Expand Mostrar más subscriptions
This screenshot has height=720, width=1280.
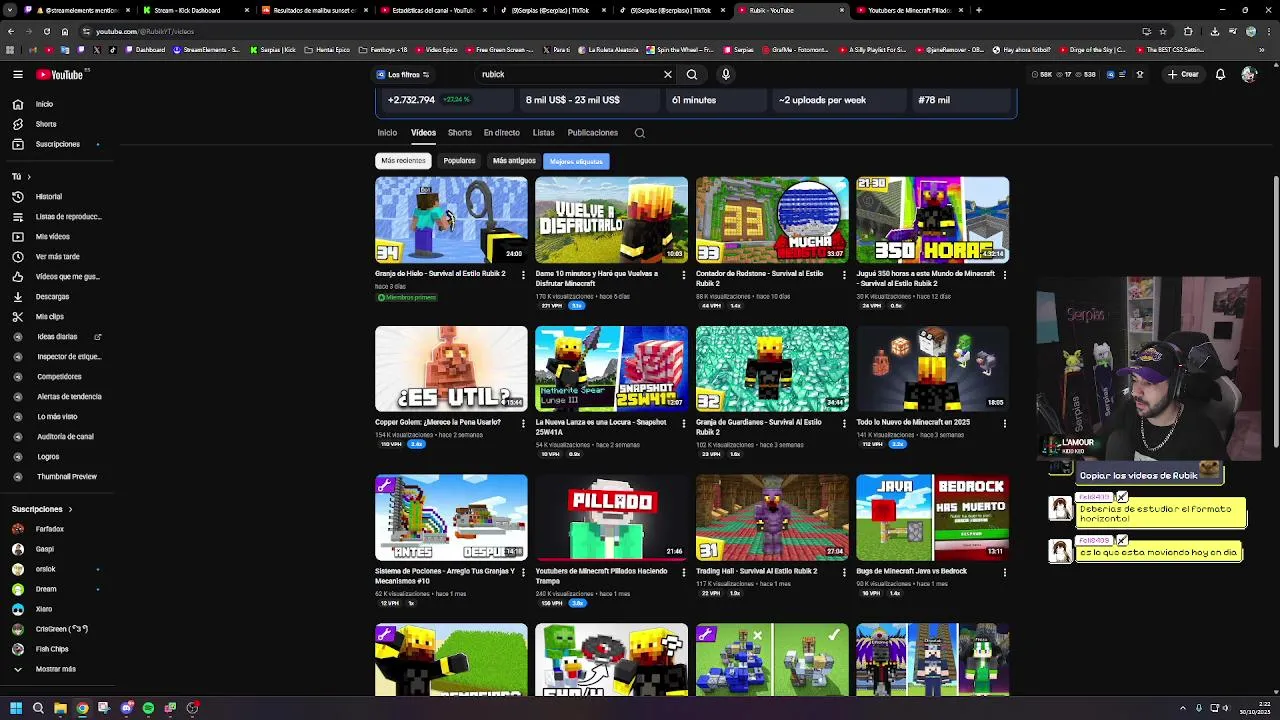tap(55, 669)
